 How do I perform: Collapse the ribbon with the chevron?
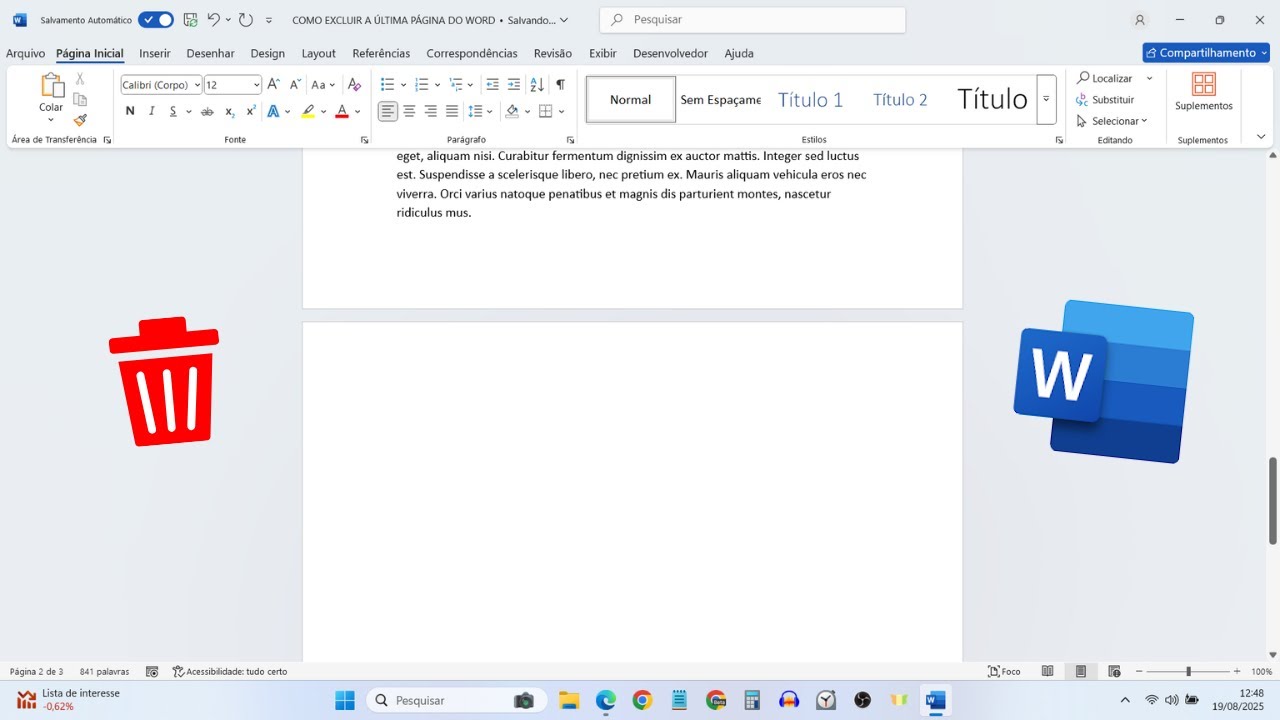pos(1261,136)
